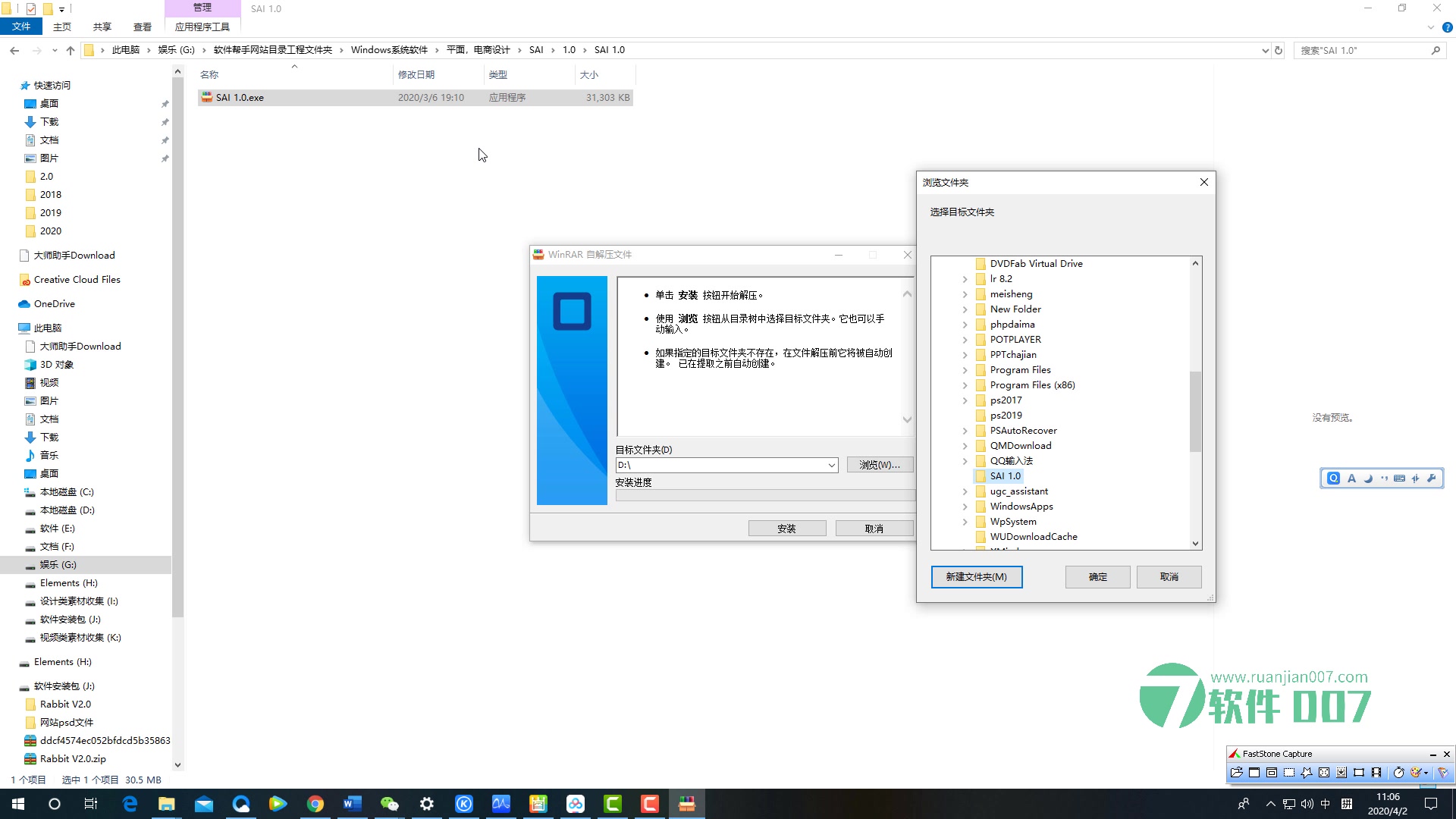
Task: Toggle QQ input English/Chinese A mode
Action: tap(1351, 479)
